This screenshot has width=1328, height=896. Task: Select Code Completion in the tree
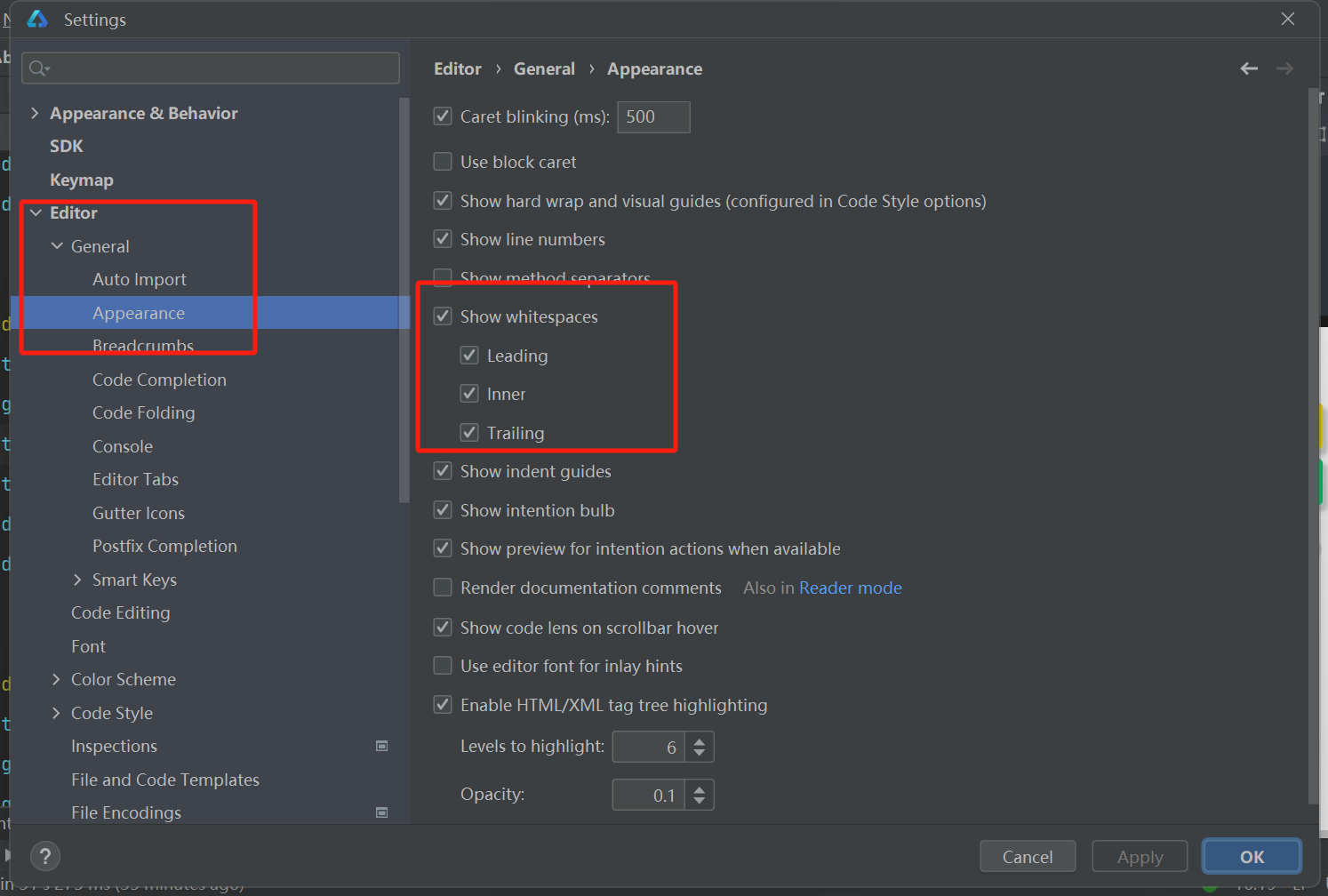[x=159, y=380]
